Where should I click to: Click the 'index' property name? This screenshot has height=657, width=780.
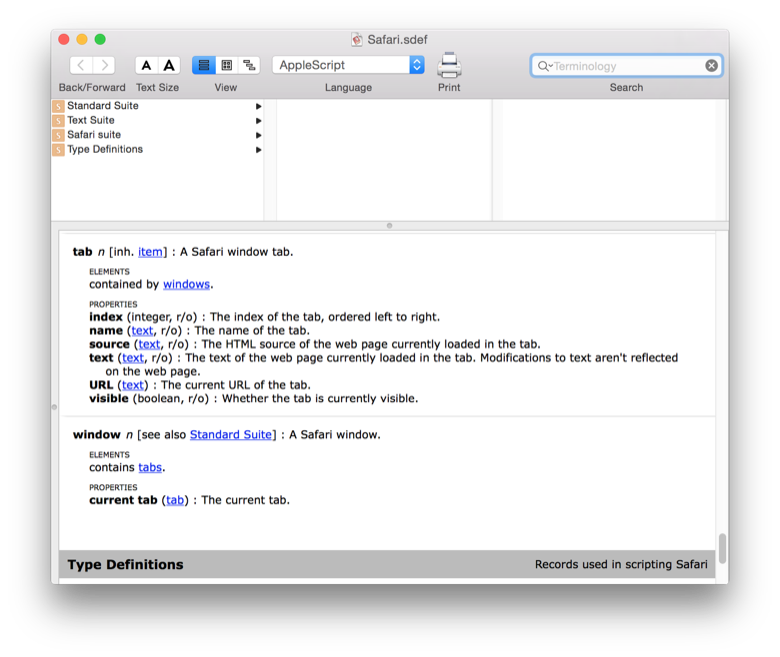106,317
